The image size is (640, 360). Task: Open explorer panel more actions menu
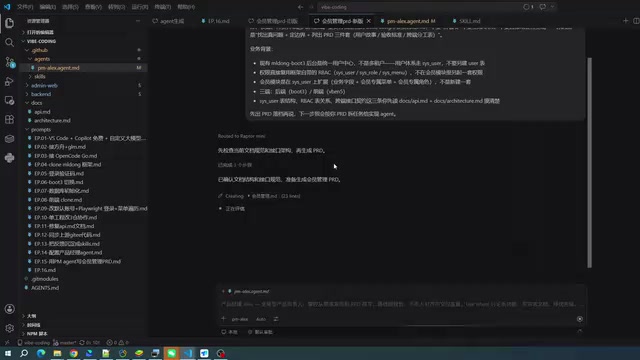point(138,21)
